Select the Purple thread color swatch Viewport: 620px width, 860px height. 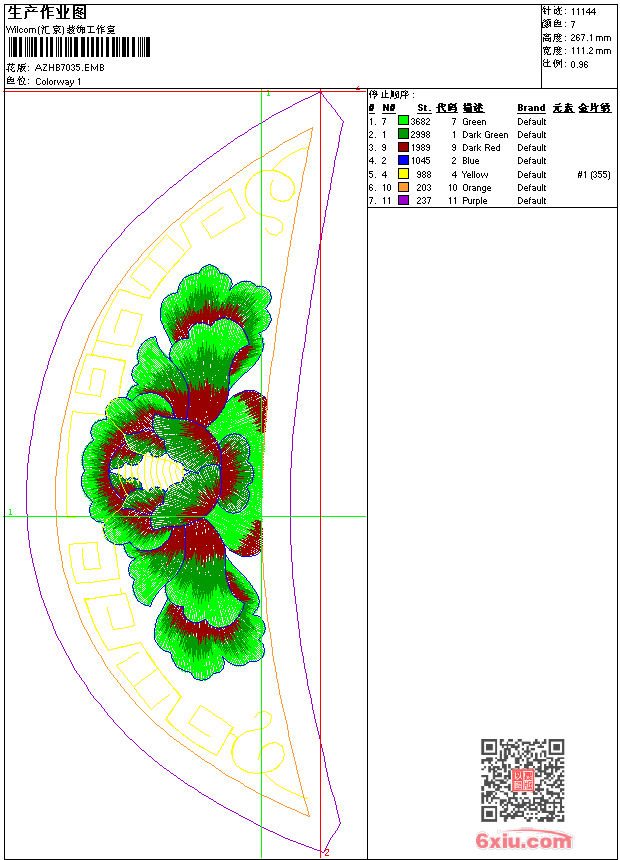(x=404, y=200)
